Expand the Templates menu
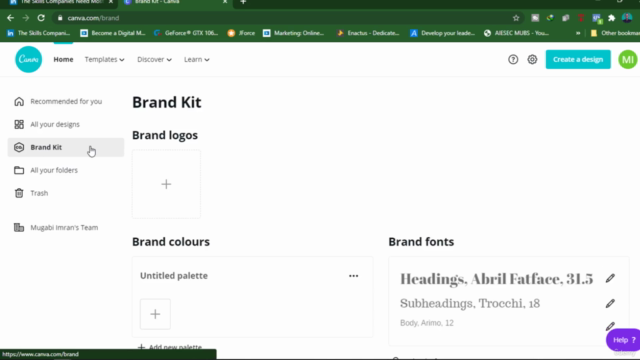This screenshot has width=640, height=360. (x=104, y=60)
